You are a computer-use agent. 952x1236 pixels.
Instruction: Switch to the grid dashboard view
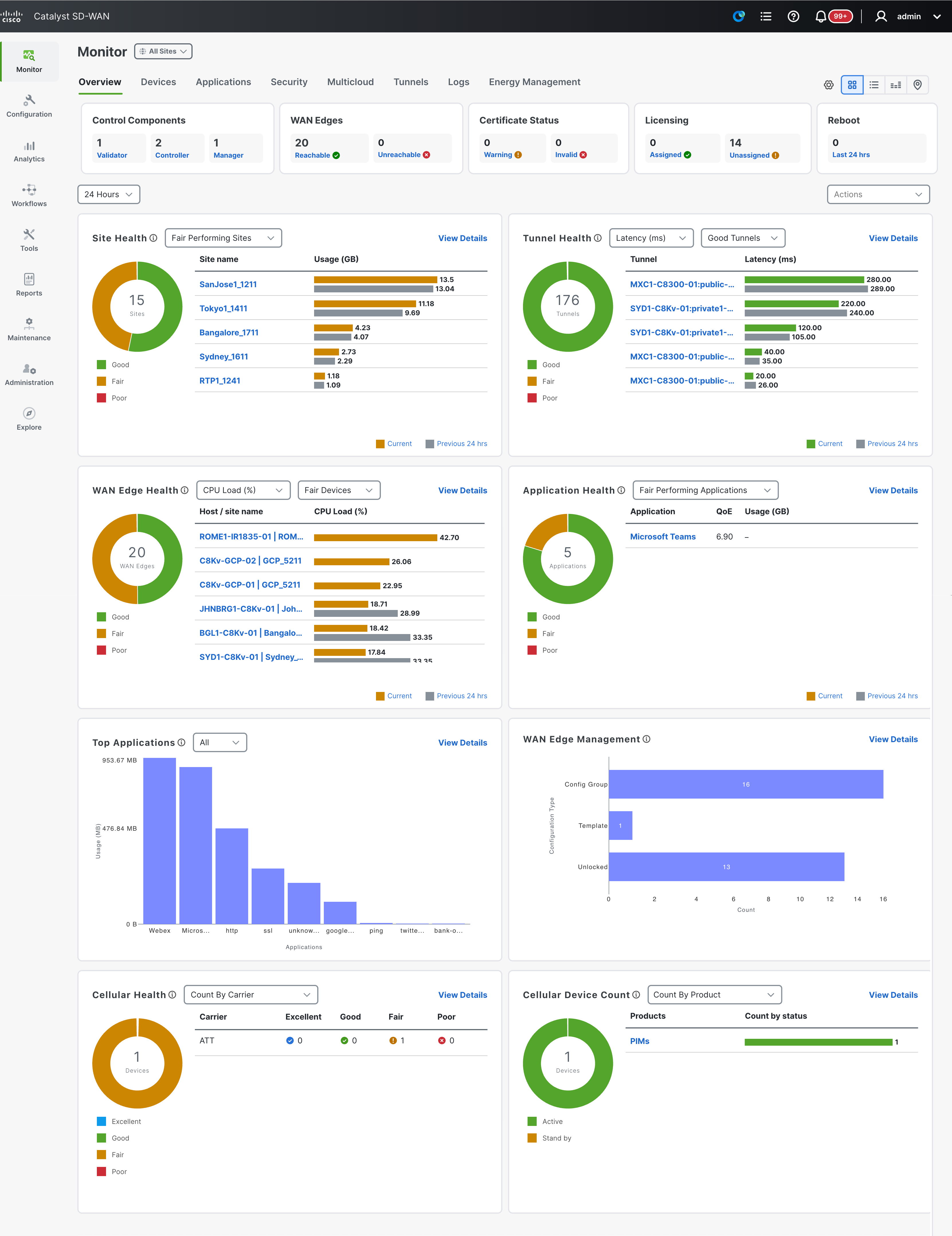pos(852,85)
